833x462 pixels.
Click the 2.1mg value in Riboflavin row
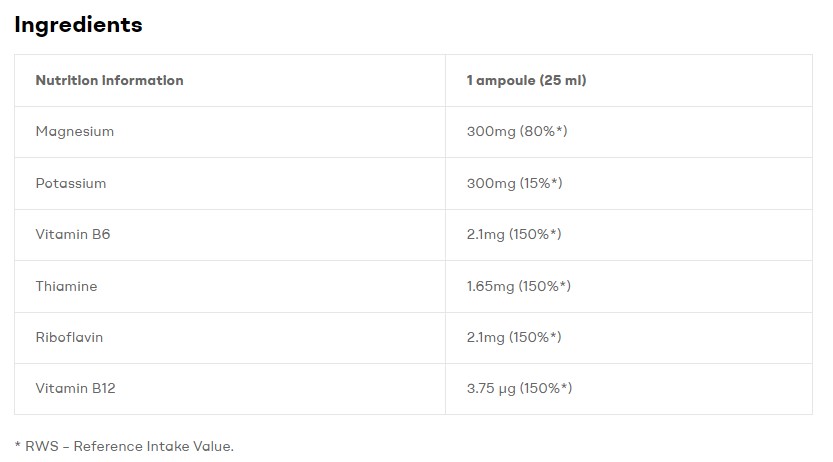[485, 337]
